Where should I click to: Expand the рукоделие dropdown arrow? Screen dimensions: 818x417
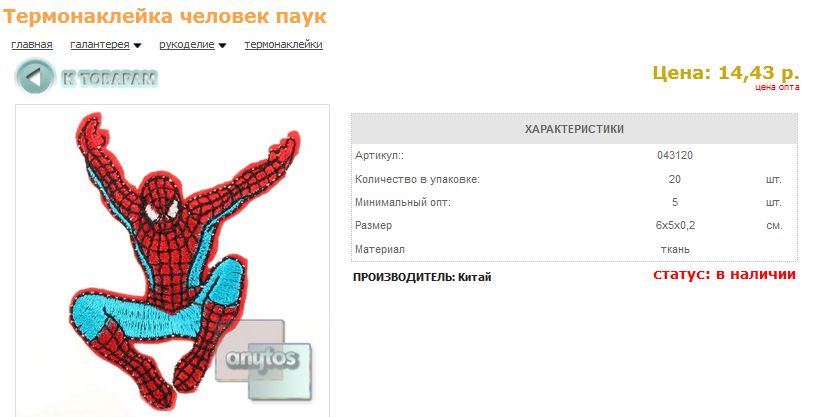pyautogui.click(x=222, y=45)
